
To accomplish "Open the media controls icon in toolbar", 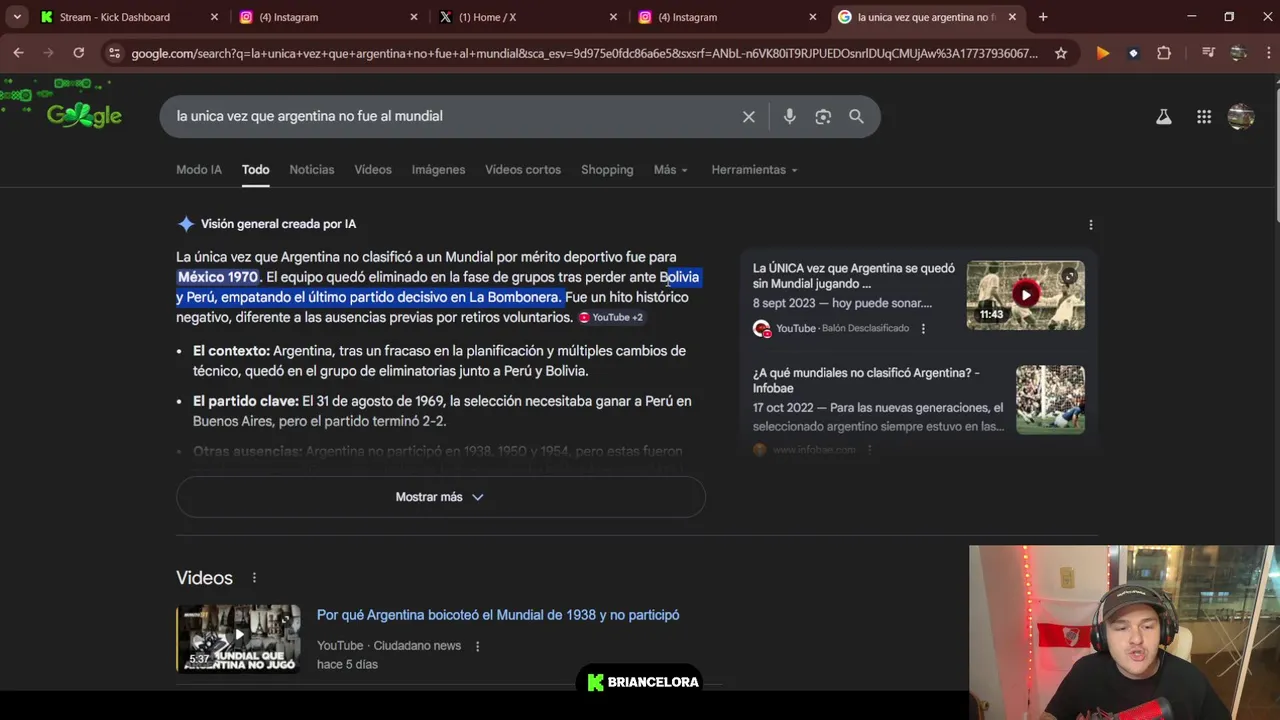I will tap(1208, 53).
